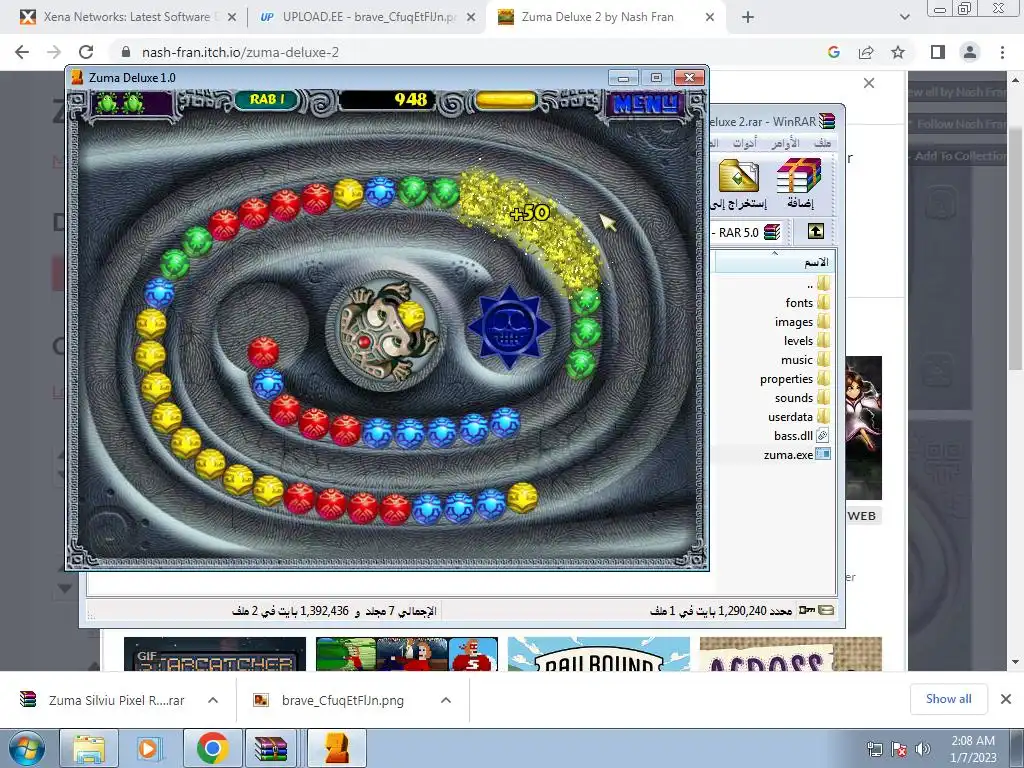
Task: Open the WinRAR Commands menu
Action: click(x=785, y=143)
